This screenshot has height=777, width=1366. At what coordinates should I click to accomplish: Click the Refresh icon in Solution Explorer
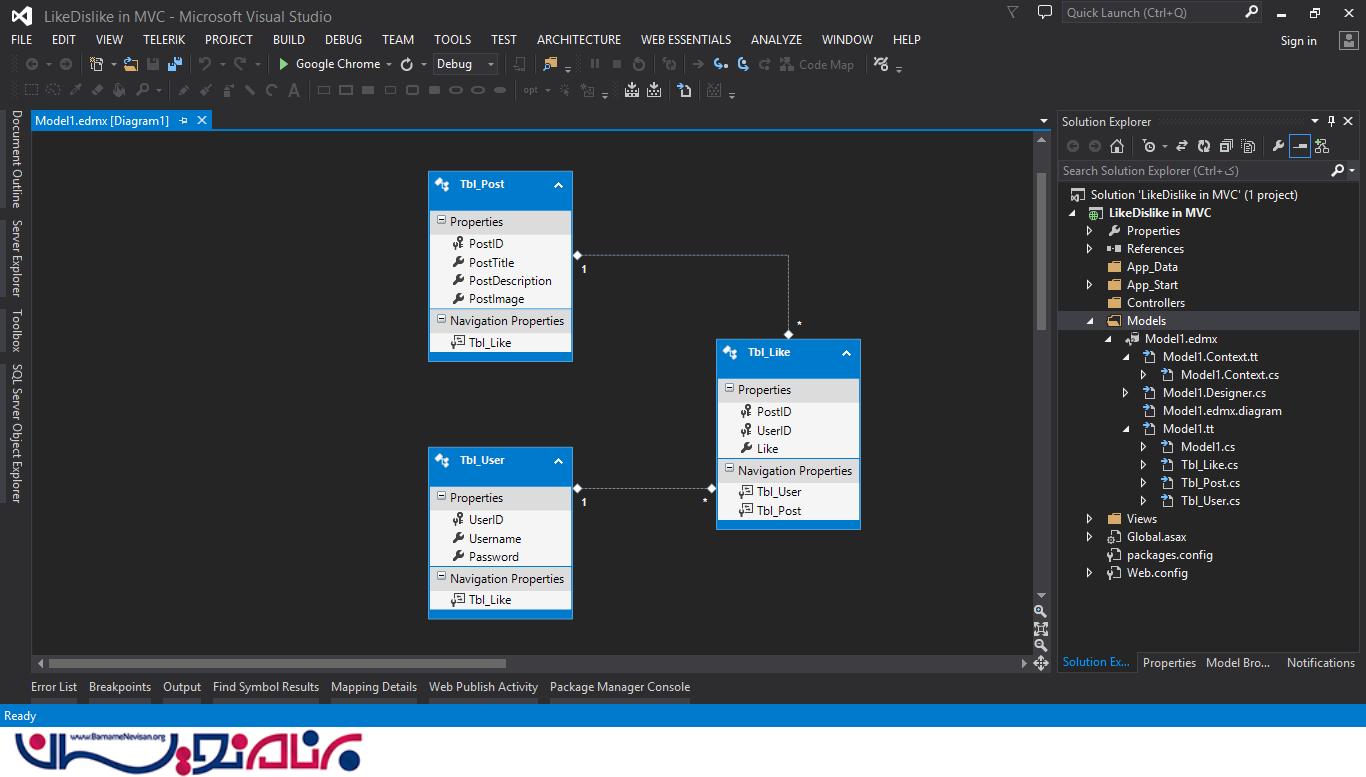click(x=1204, y=146)
